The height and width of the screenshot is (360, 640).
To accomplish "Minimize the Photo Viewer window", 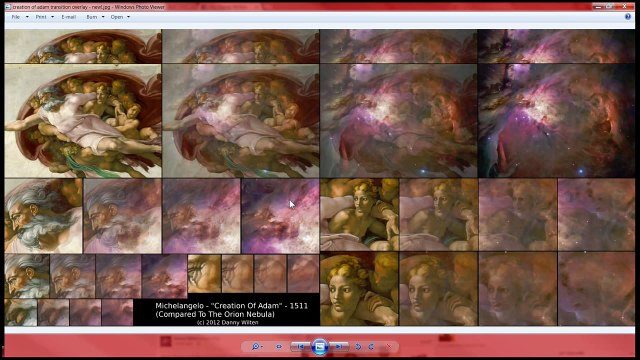I will point(598,6).
